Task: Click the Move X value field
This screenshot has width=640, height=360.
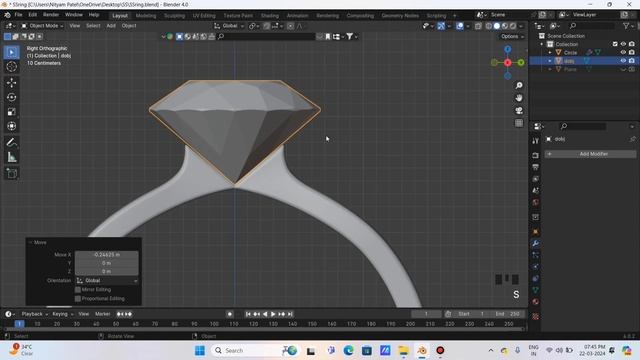Action: 107,254
